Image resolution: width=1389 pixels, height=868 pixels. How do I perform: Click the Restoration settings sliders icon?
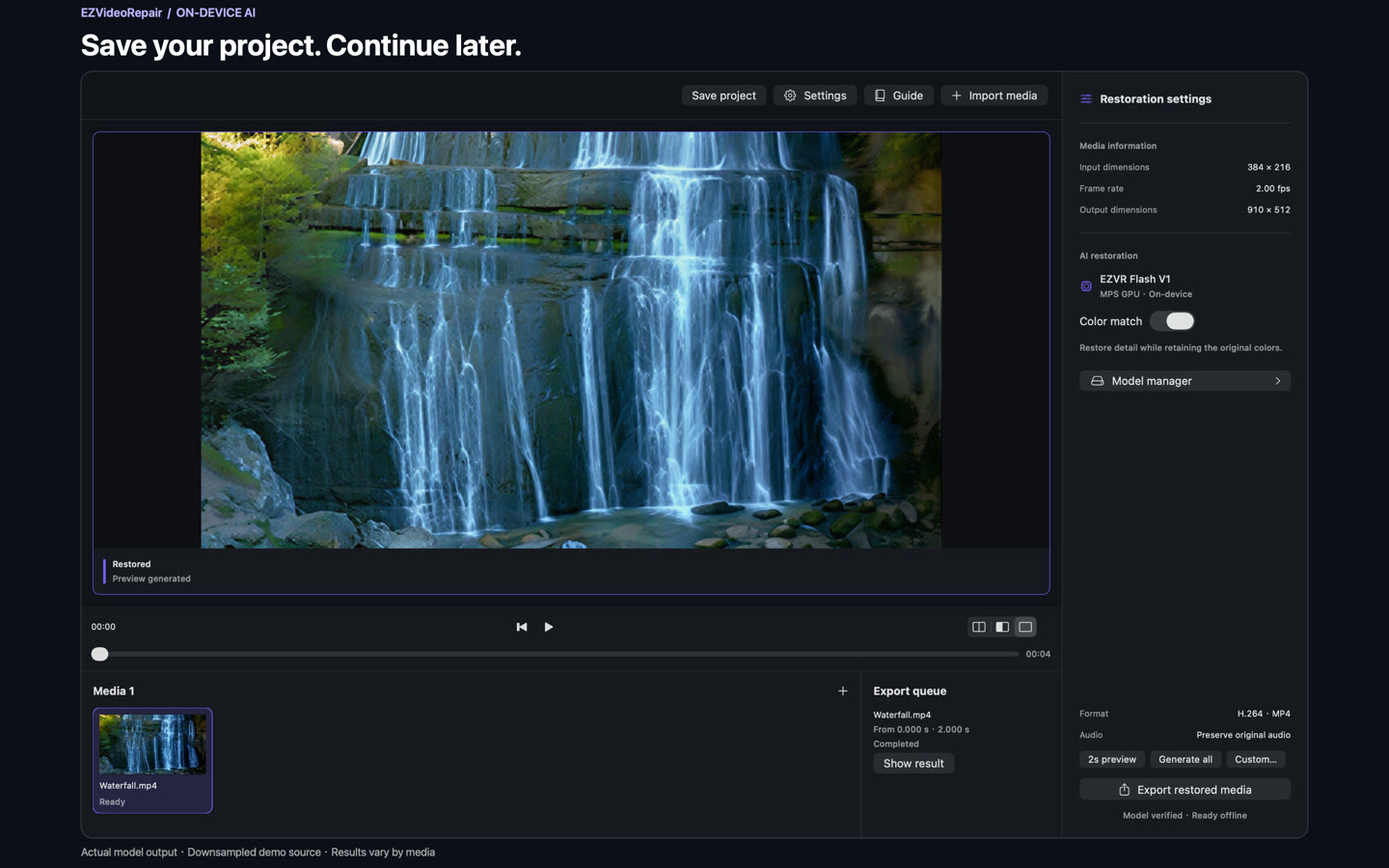(x=1086, y=99)
